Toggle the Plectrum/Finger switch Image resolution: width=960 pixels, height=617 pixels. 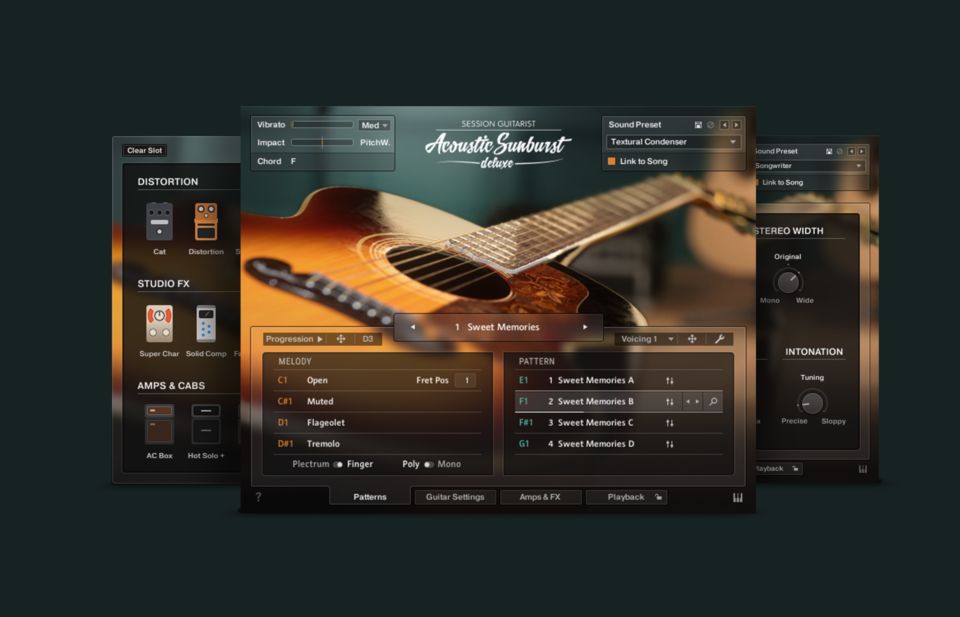[338, 464]
